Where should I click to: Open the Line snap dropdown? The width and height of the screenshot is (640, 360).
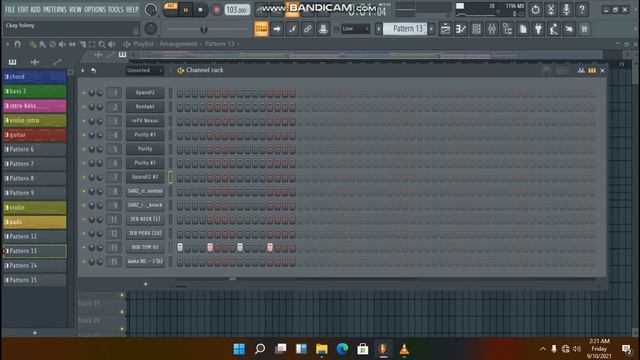pos(355,29)
